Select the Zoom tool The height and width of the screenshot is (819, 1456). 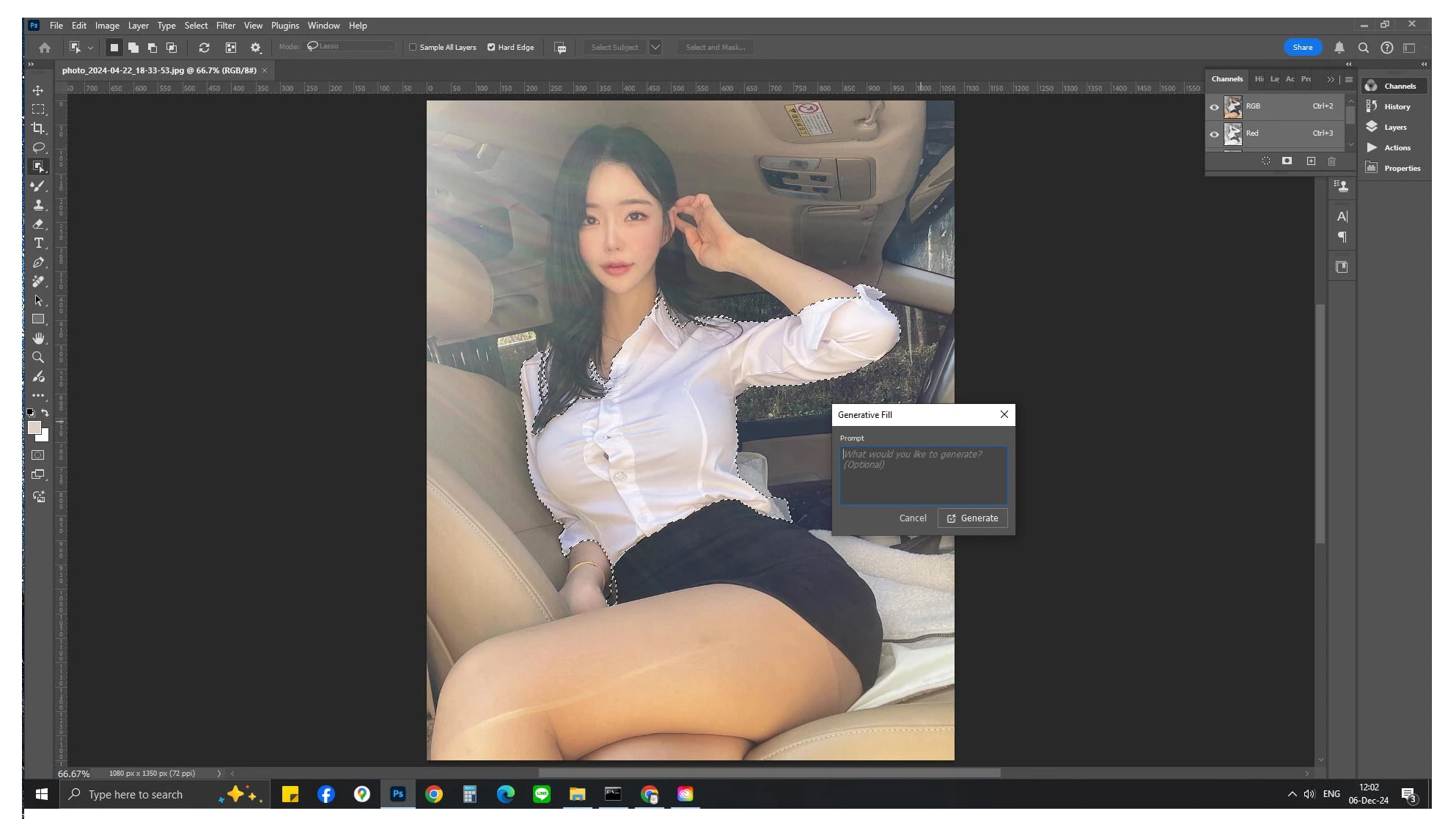[38, 357]
